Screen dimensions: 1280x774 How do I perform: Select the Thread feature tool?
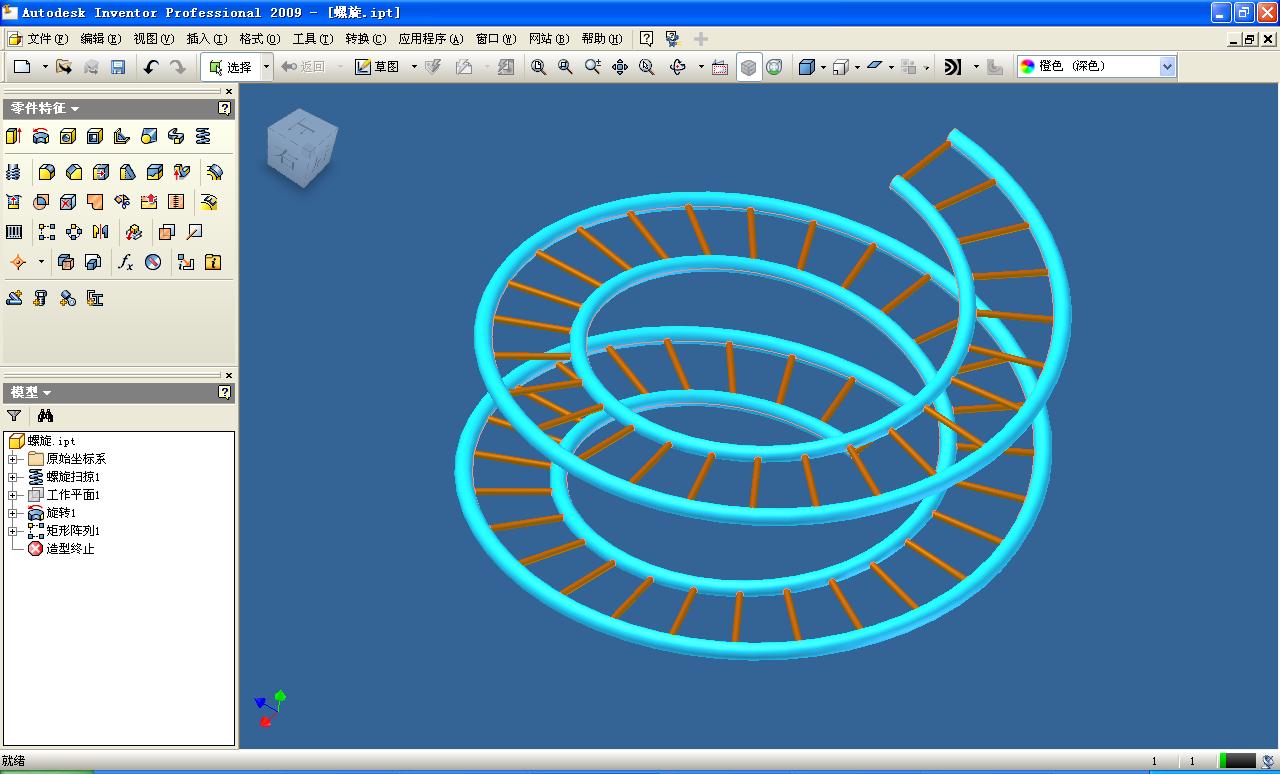[x=14, y=172]
